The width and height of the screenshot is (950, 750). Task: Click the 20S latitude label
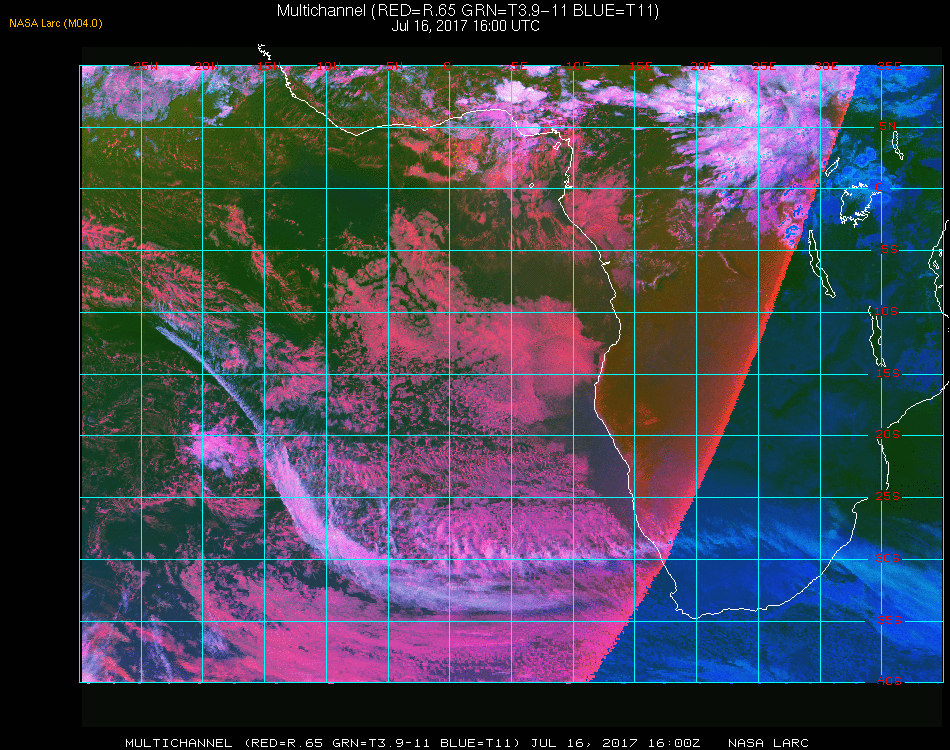point(888,434)
